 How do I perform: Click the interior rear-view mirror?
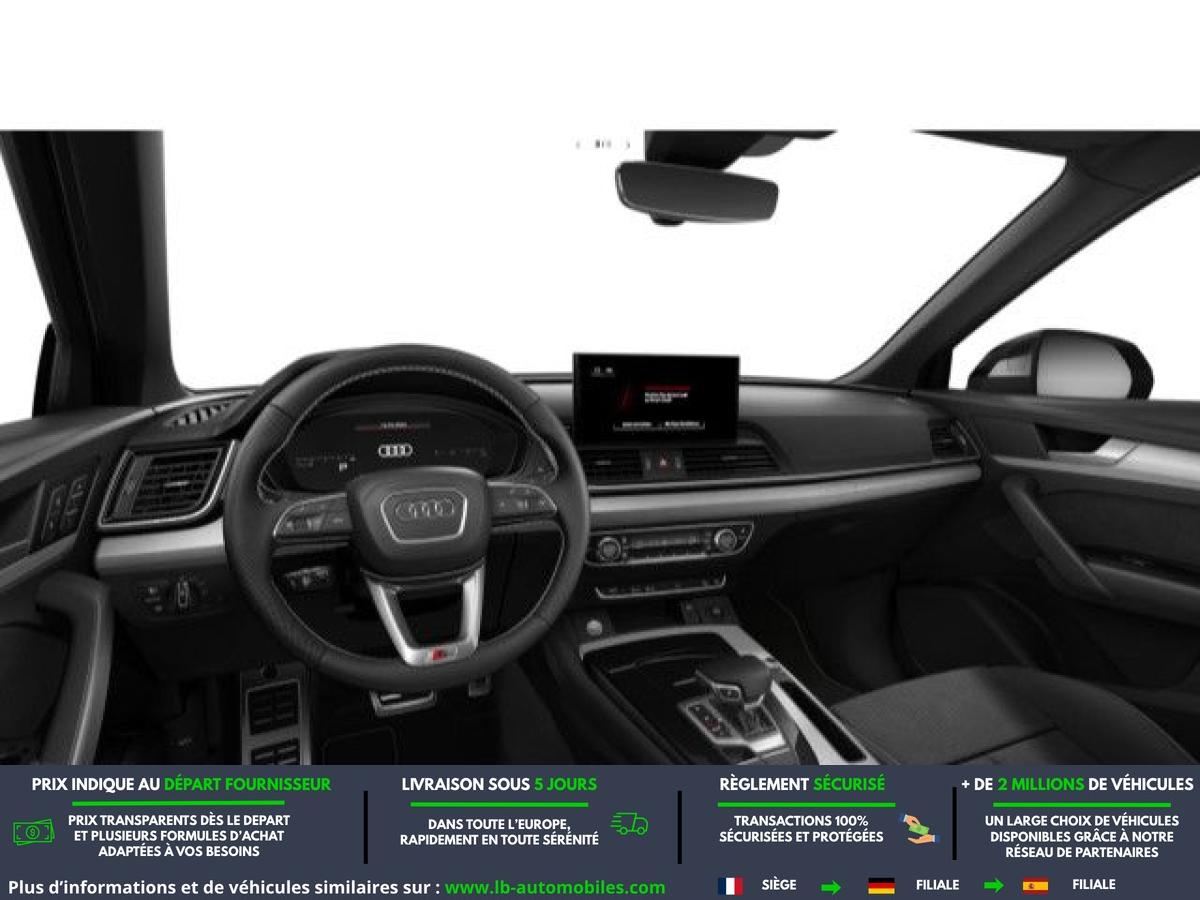point(696,192)
